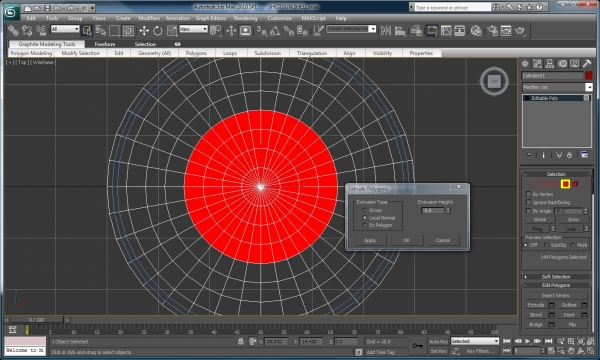Click the selection lock toggle icon
600x360 pixels.
tap(240, 341)
